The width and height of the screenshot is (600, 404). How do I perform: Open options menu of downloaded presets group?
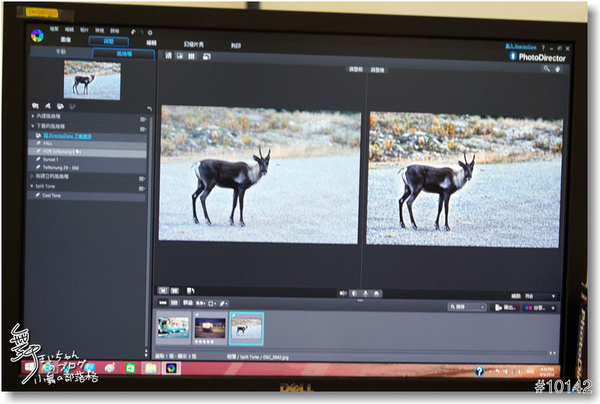click(x=143, y=129)
